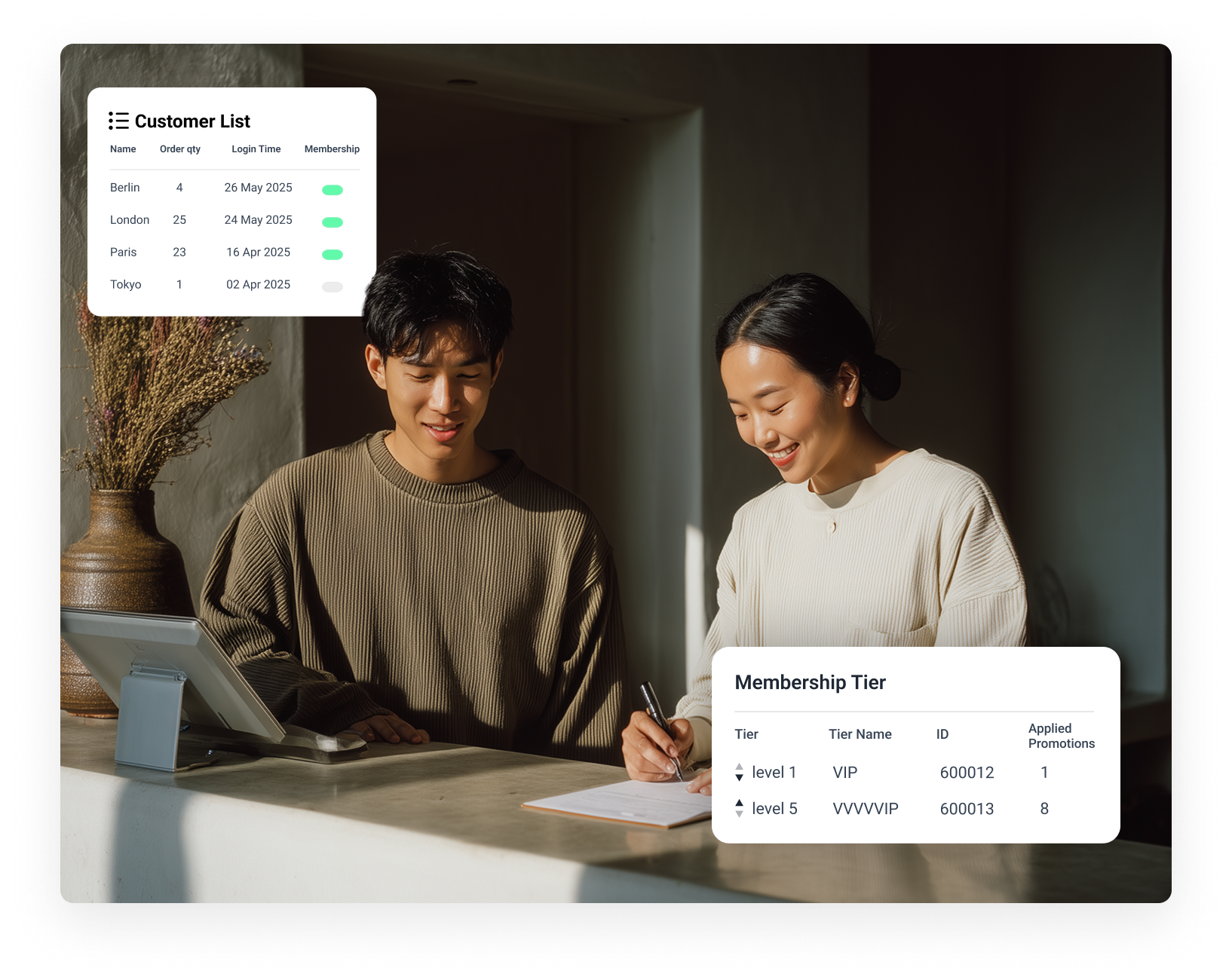Click the Tier column header
This screenshot has height=980, width=1232.
coord(746,733)
